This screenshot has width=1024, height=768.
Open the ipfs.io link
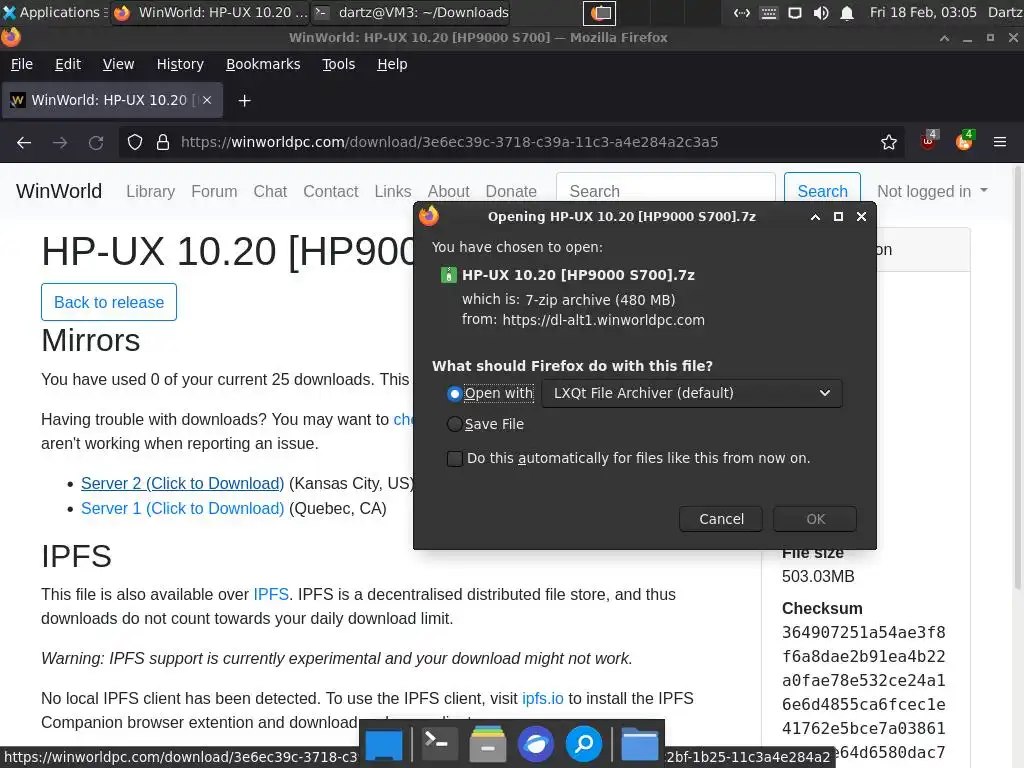point(543,698)
